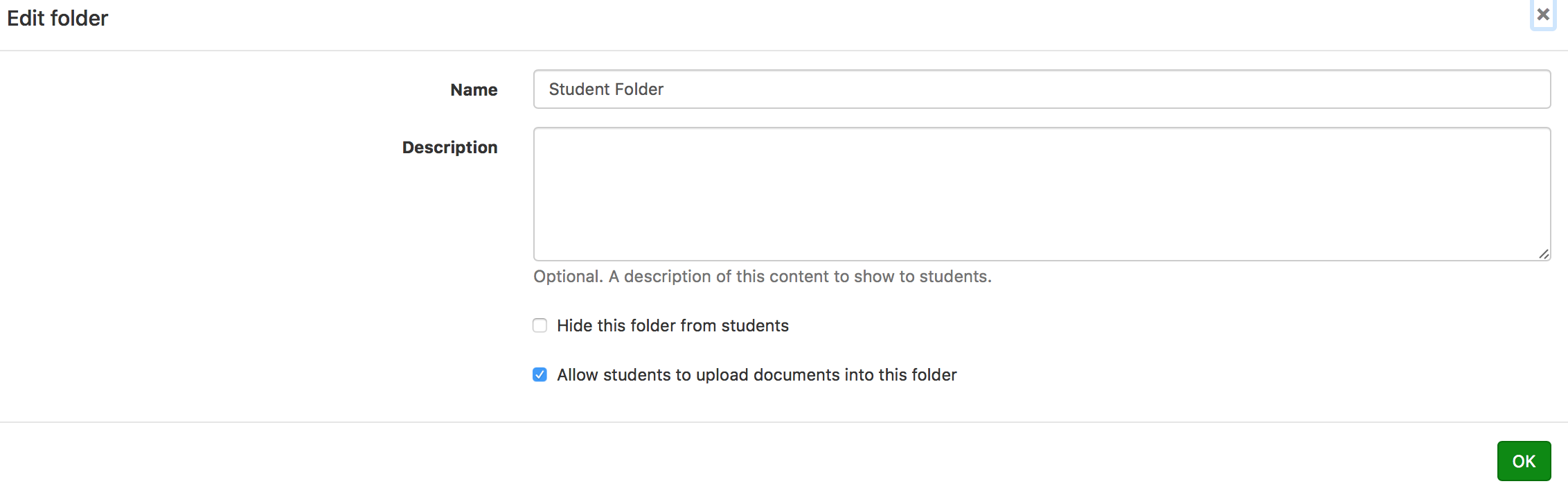Close the Edit folder dialog

1543,15
